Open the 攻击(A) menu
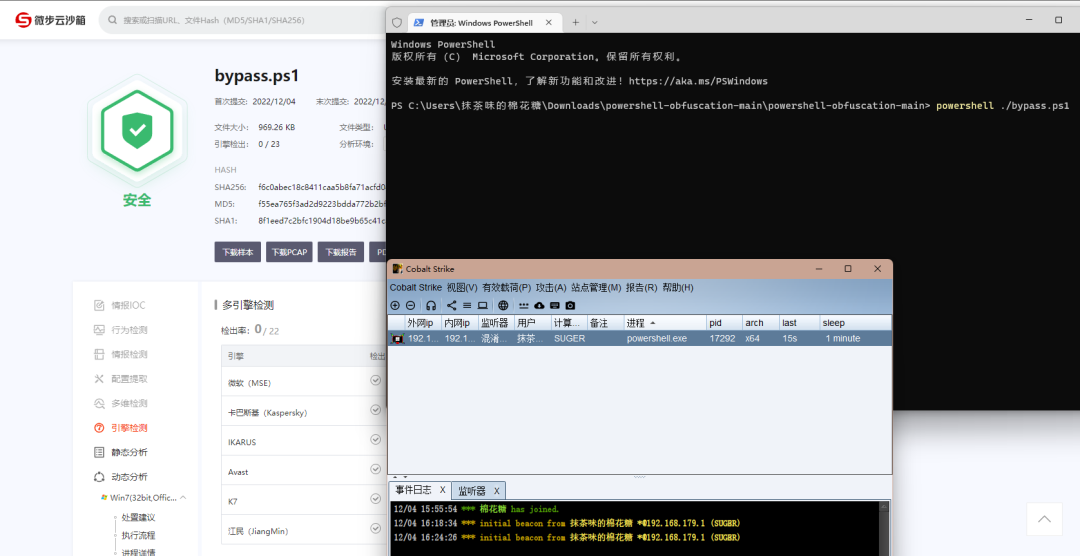The width and height of the screenshot is (1080, 556). [x=551, y=287]
